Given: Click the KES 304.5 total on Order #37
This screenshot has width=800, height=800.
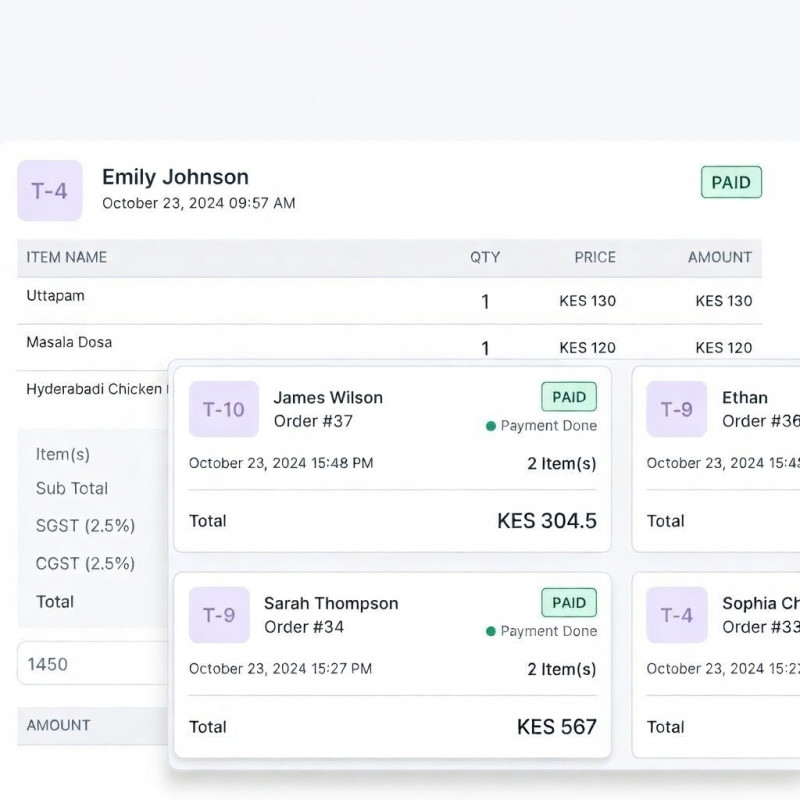Looking at the screenshot, I should click(x=546, y=520).
